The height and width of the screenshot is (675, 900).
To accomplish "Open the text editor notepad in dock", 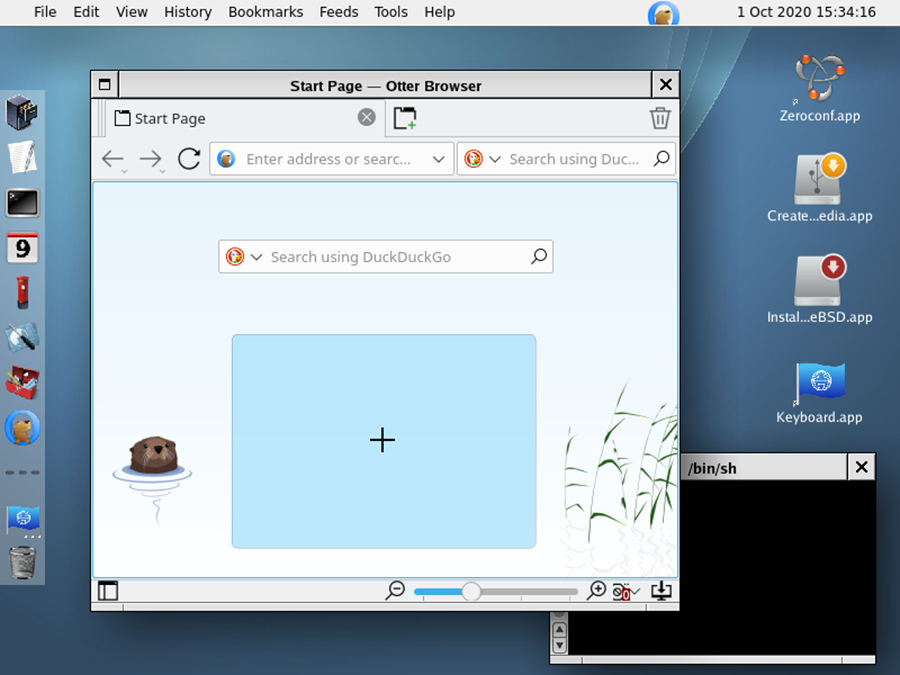I will [22, 157].
